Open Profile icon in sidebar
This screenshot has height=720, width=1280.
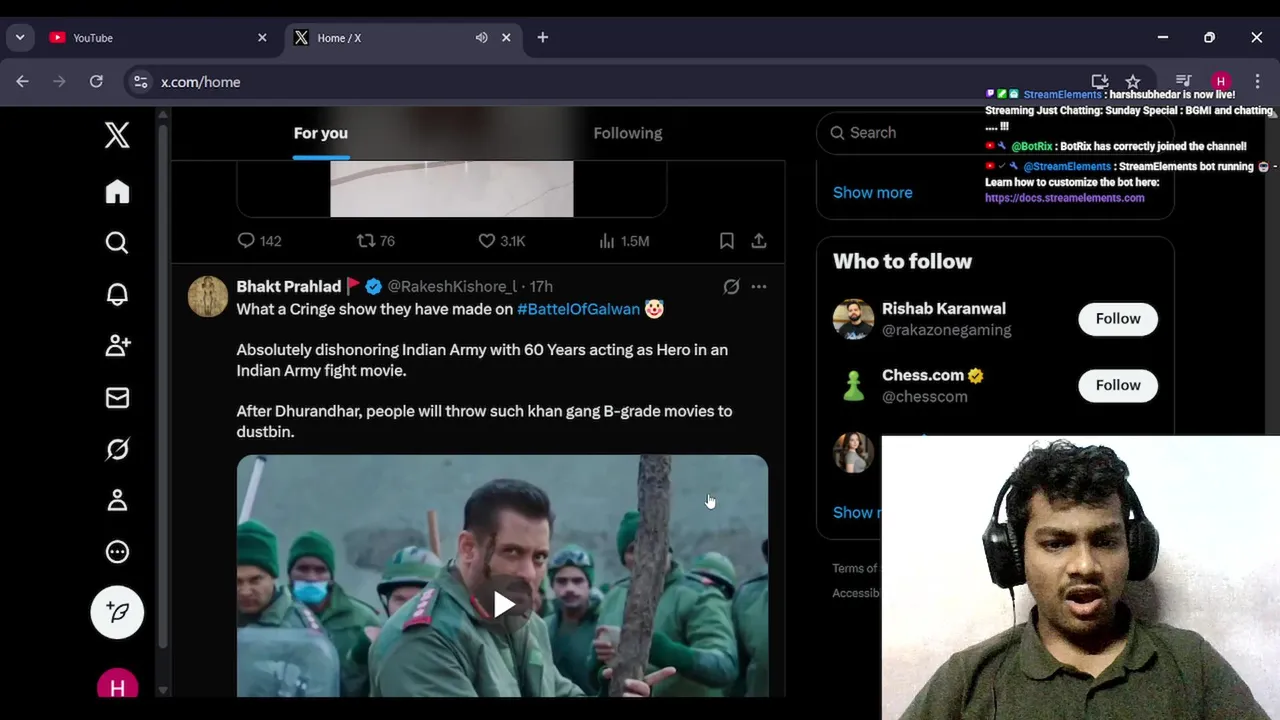tap(117, 501)
